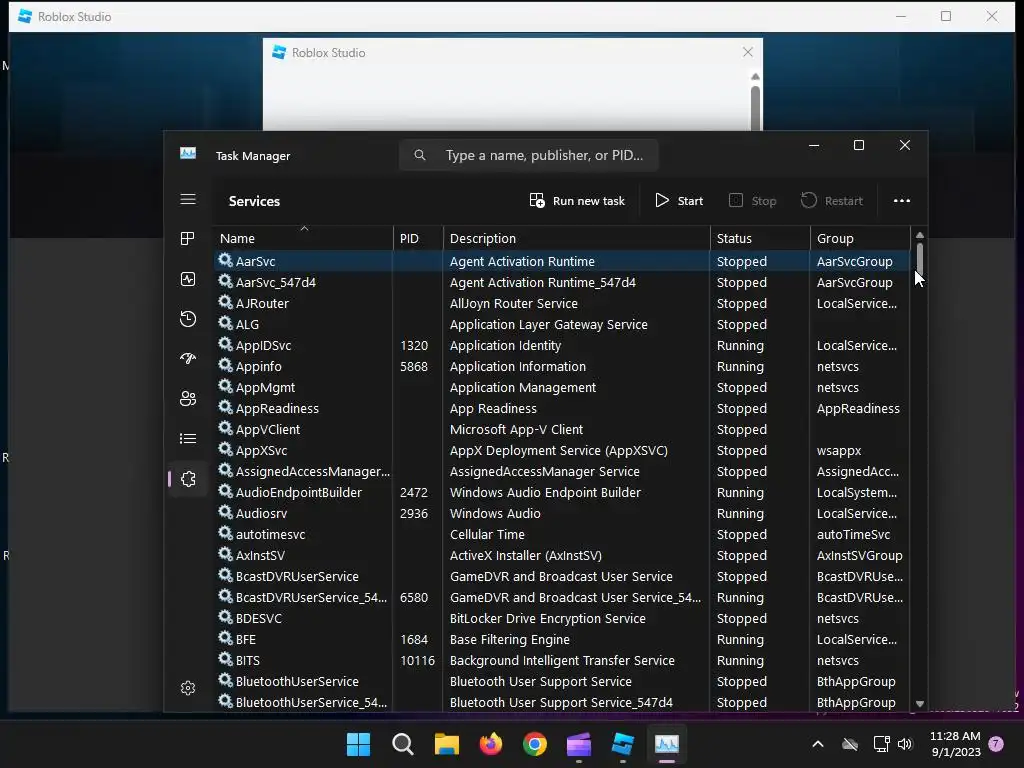1024x768 pixels.
Task: Click PID 10116 cell
Action: (417, 660)
